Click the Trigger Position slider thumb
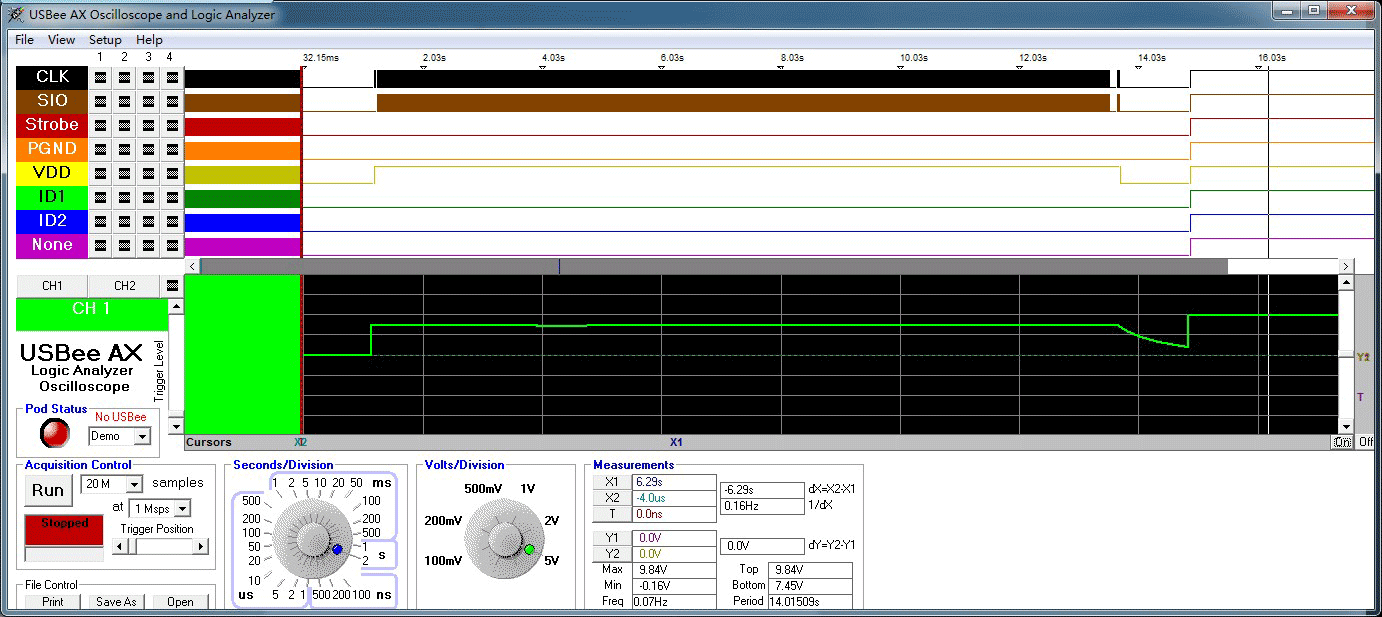The width and height of the screenshot is (1382, 617). pyautogui.click(x=131, y=546)
